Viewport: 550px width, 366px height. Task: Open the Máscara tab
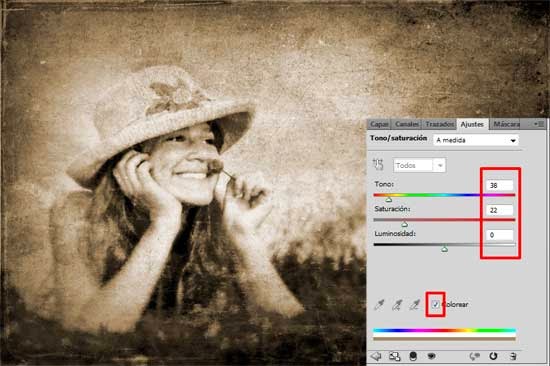coord(507,124)
